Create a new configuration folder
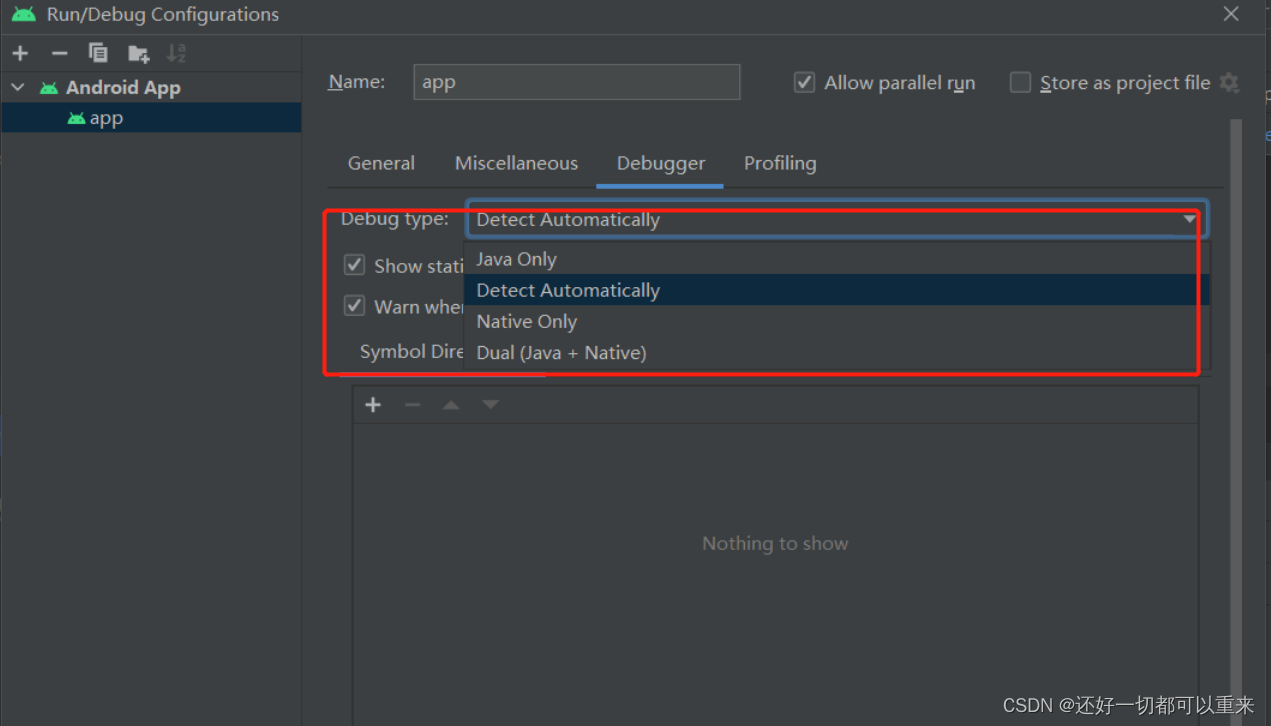 (x=138, y=53)
